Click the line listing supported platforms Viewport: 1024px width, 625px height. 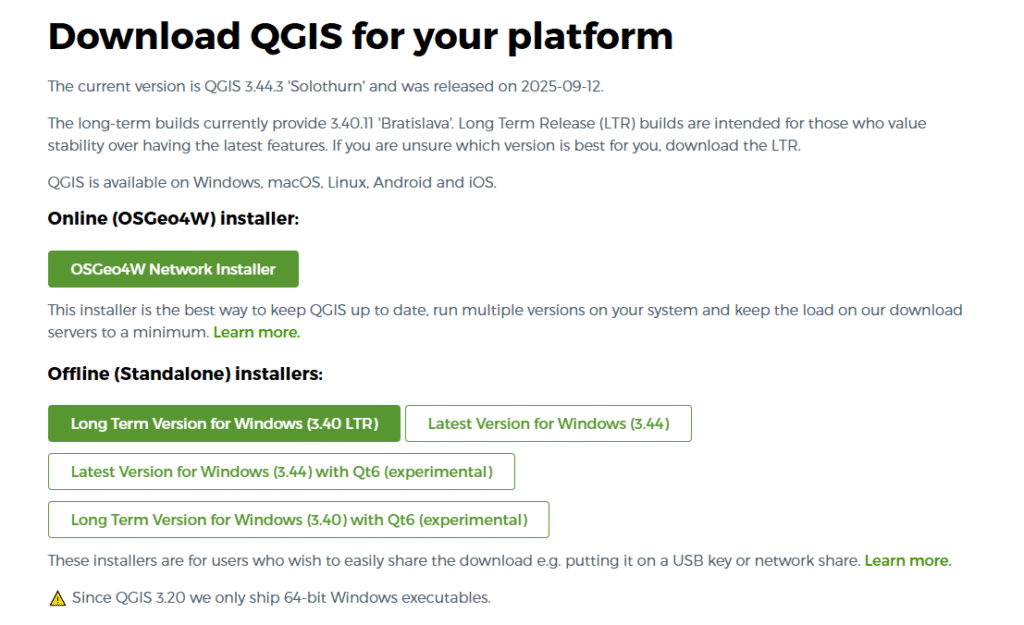(271, 183)
